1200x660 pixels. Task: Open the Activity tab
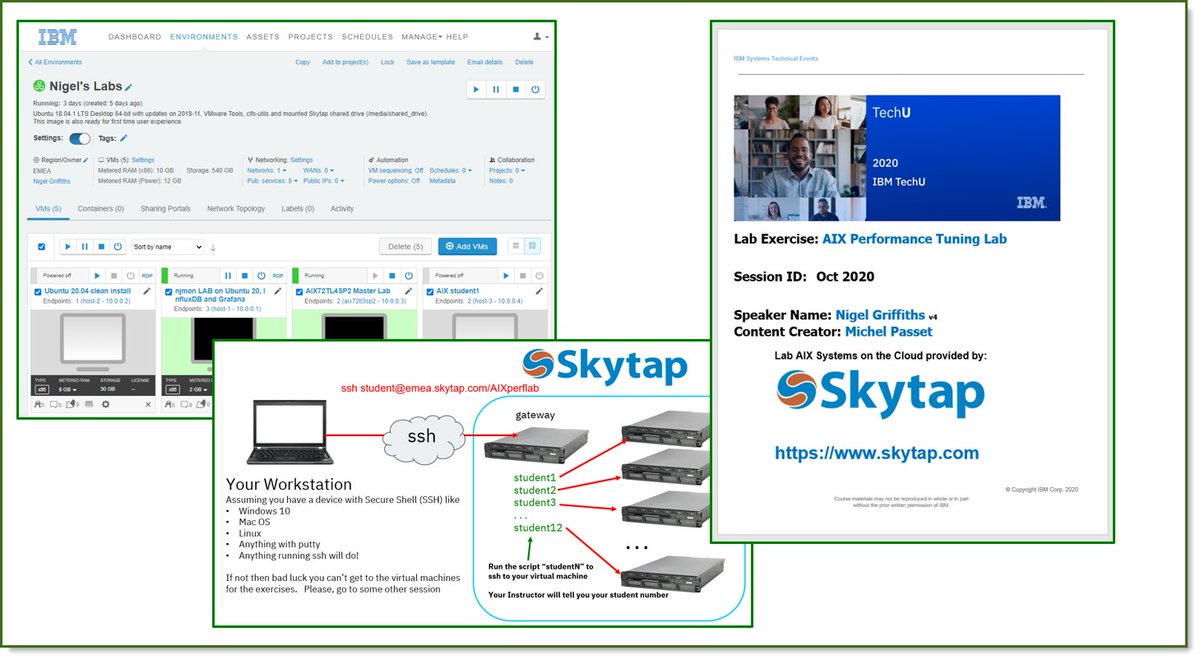click(x=342, y=209)
